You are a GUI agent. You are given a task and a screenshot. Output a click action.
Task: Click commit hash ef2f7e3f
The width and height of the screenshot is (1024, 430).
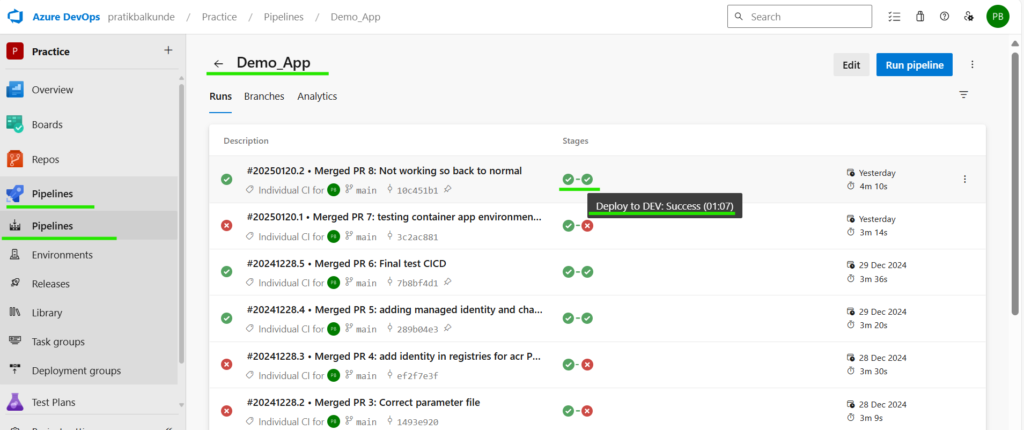click(417, 376)
